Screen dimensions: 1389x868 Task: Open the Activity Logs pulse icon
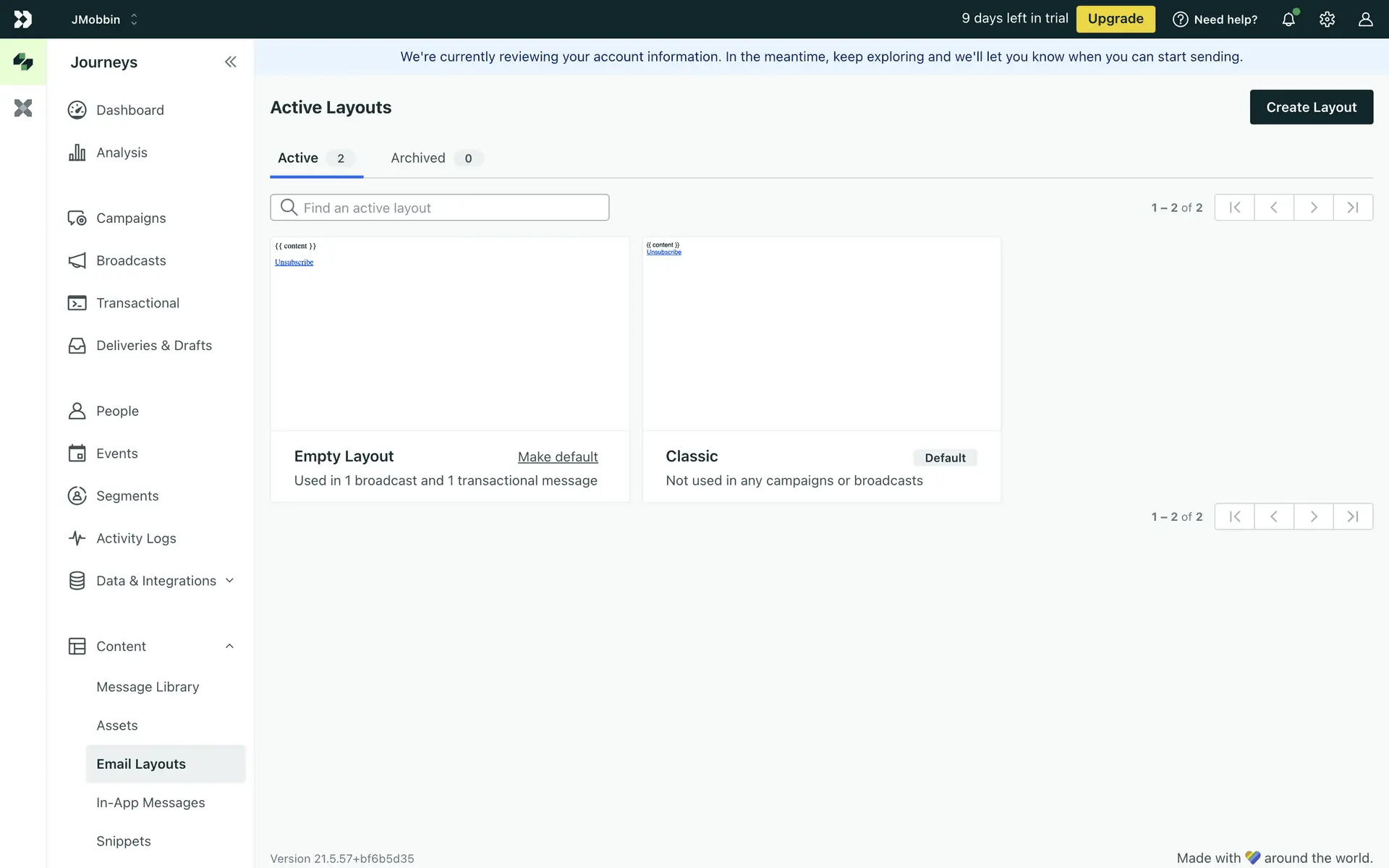tap(77, 538)
